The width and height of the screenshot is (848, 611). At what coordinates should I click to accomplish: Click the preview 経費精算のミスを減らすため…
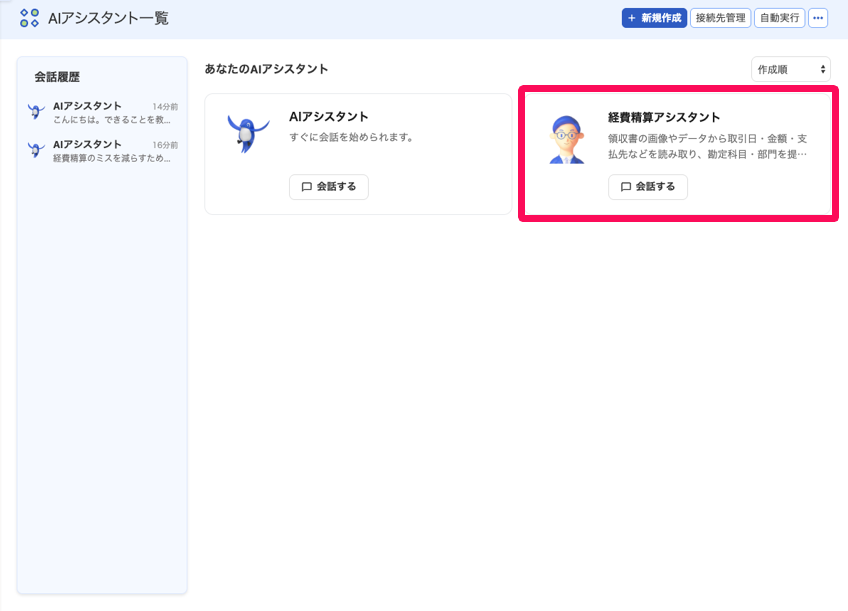tap(112, 158)
